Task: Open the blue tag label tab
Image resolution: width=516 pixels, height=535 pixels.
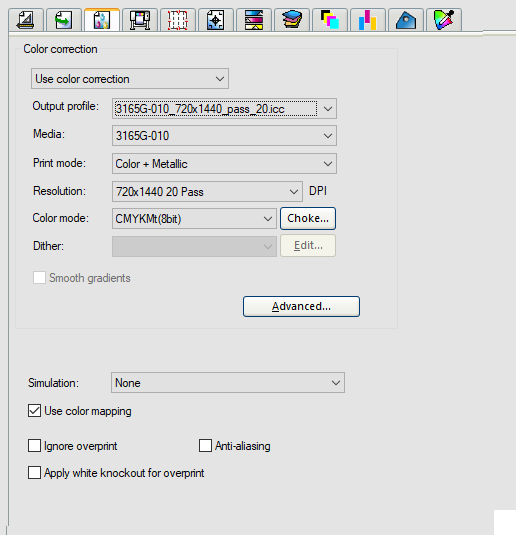Action: click(406, 20)
